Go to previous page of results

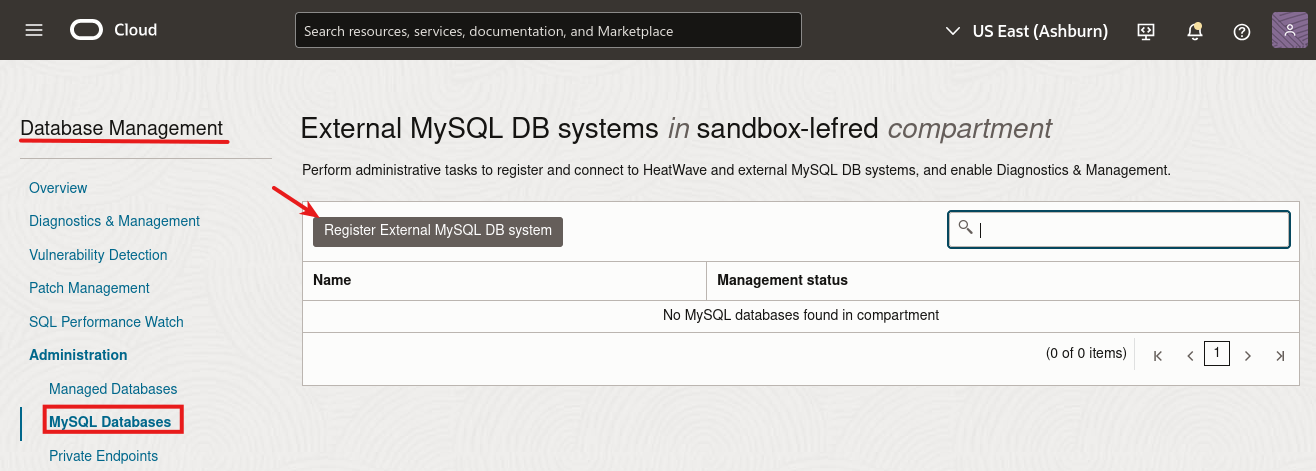pyautogui.click(x=1190, y=355)
